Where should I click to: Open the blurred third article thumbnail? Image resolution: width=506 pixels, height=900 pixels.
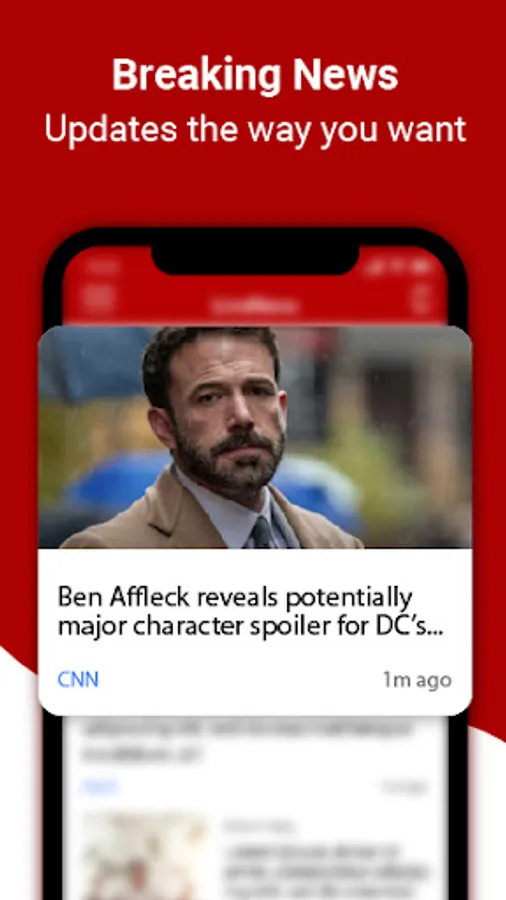coord(143,856)
